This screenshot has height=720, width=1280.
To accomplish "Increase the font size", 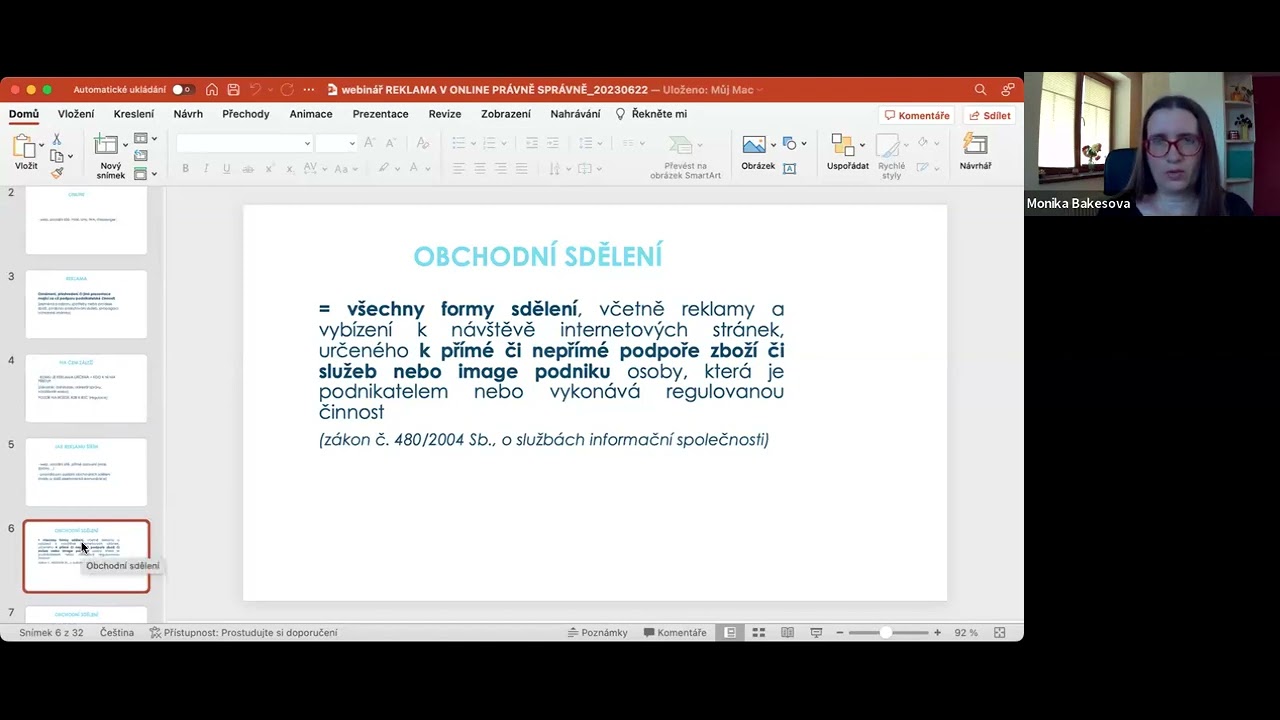I will (x=370, y=143).
